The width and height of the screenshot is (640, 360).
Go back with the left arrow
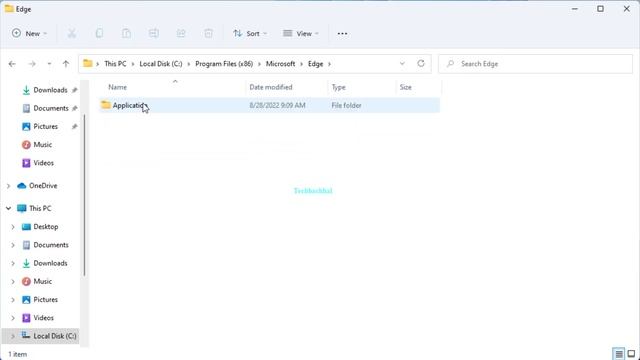pyautogui.click(x=12, y=64)
